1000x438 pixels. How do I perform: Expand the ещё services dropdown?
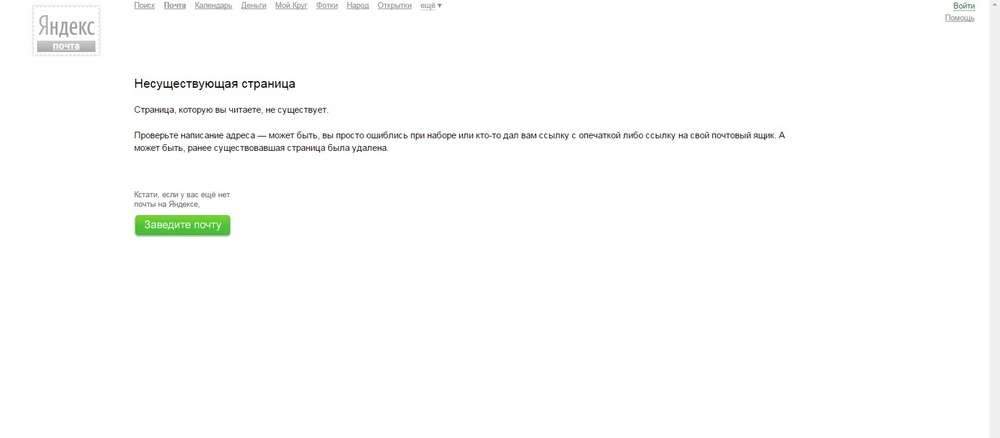click(x=431, y=5)
